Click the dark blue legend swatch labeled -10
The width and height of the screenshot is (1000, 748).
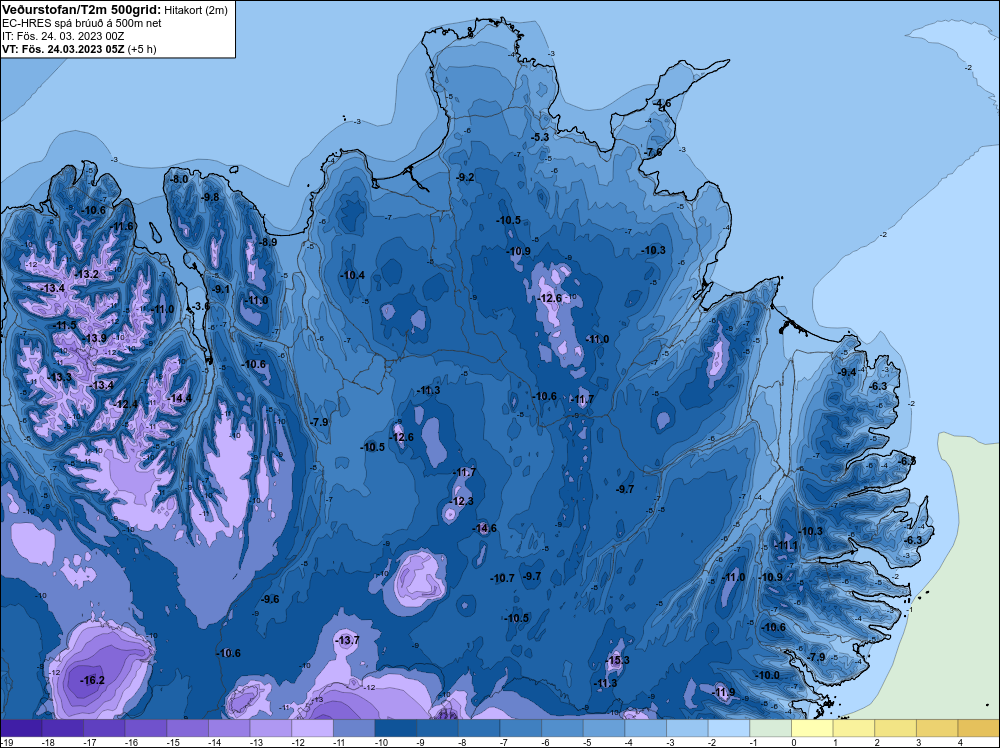pyautogui.click(x=395, y=728)
